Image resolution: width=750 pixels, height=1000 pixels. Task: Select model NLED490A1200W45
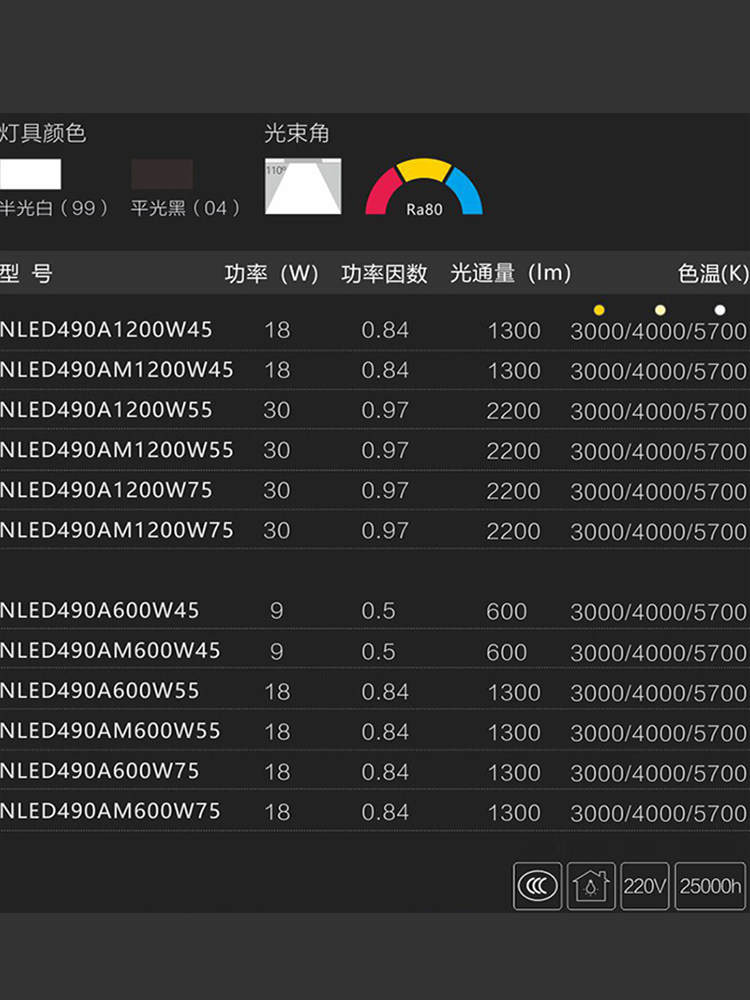click(x=106, y=330)
